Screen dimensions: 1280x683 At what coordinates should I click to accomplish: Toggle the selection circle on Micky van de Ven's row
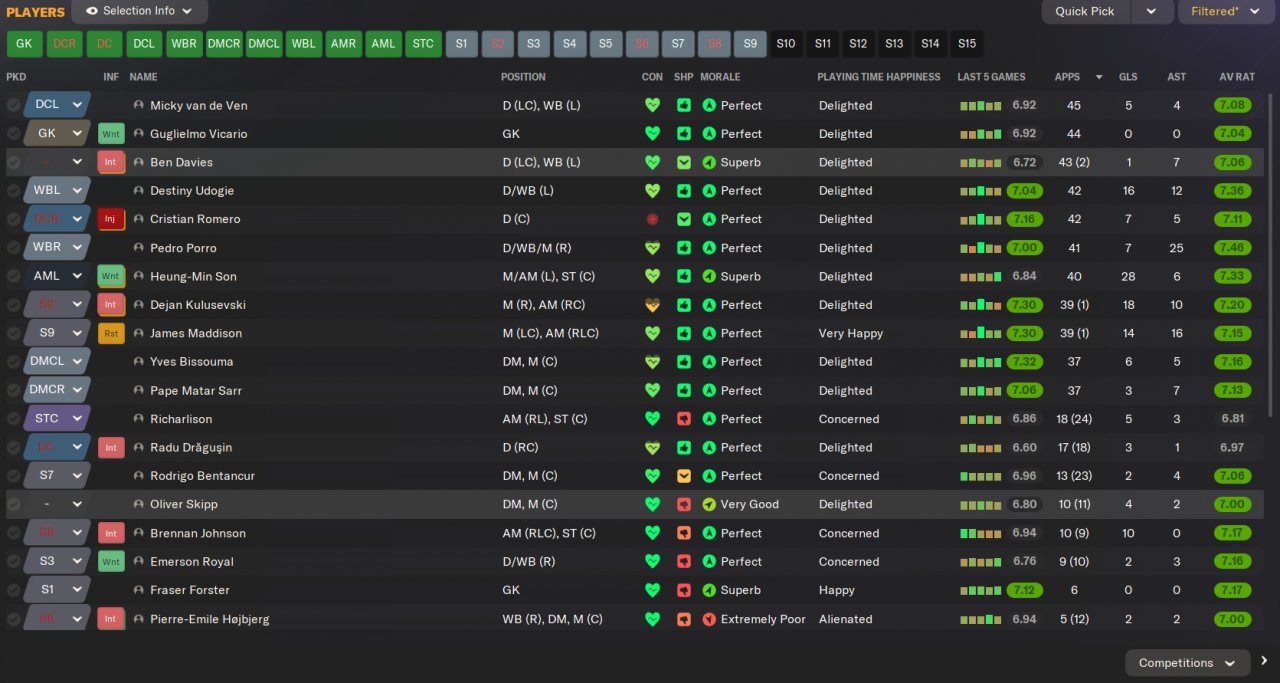pyautogui.click(x=13, y=105)
